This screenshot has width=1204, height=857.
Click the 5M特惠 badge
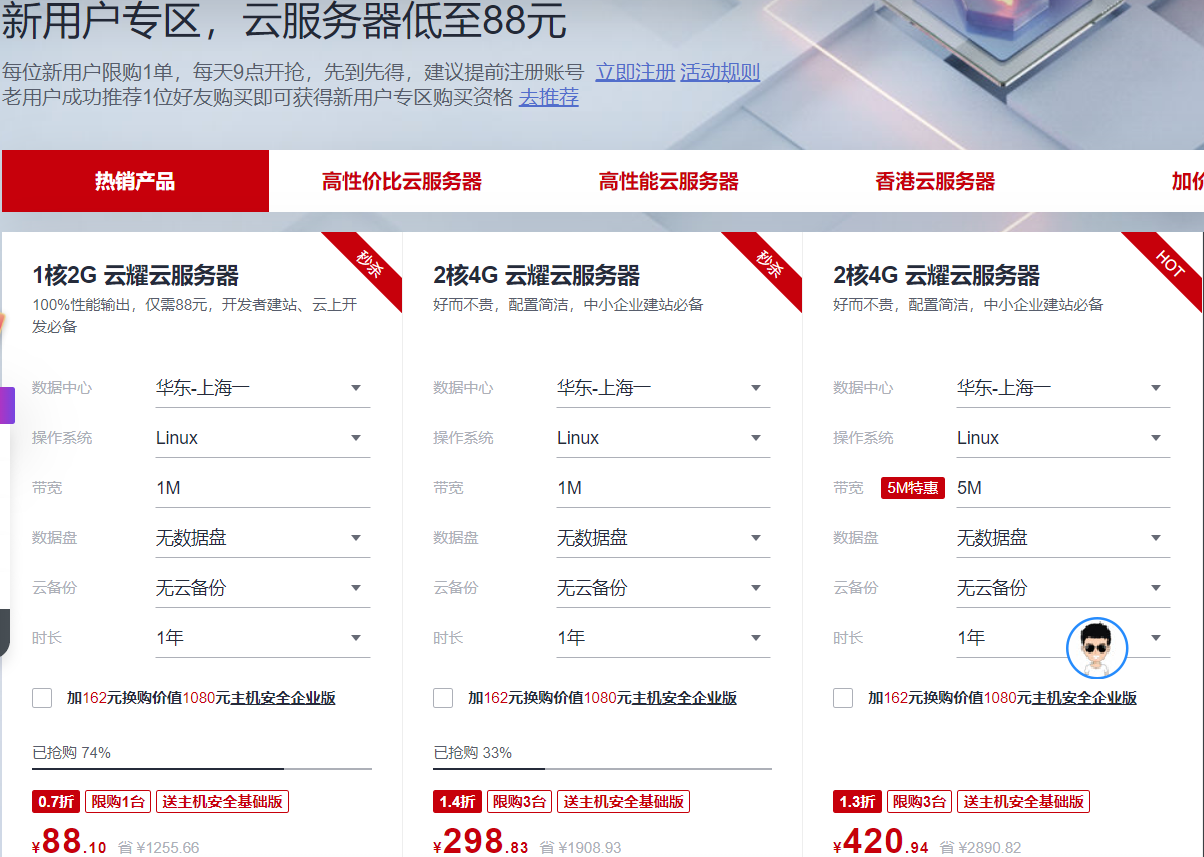coord(912,488)
